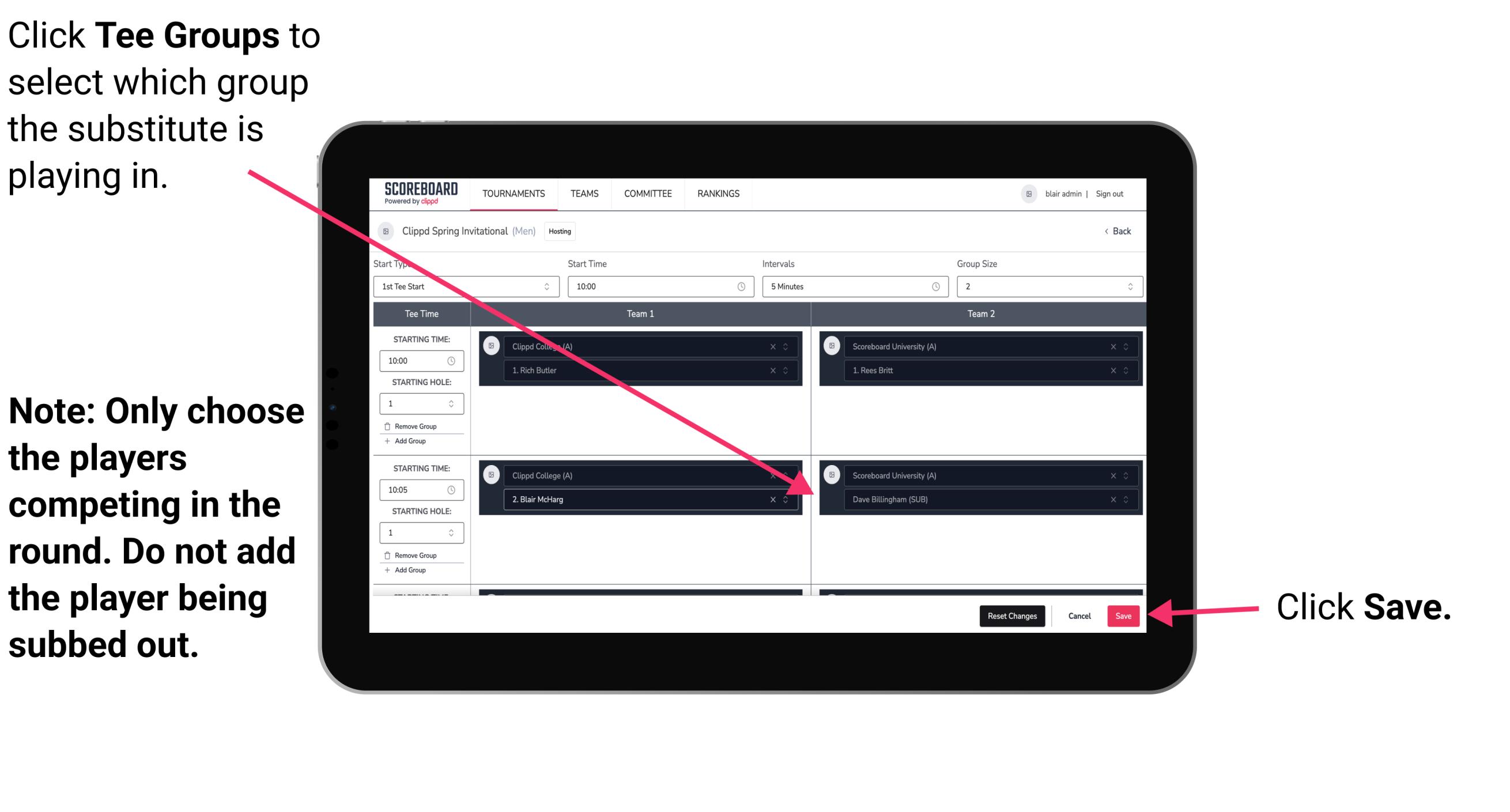The image size is (1510, 812).
Task: Click the remove group trash icon
Action: coord(391,427)
